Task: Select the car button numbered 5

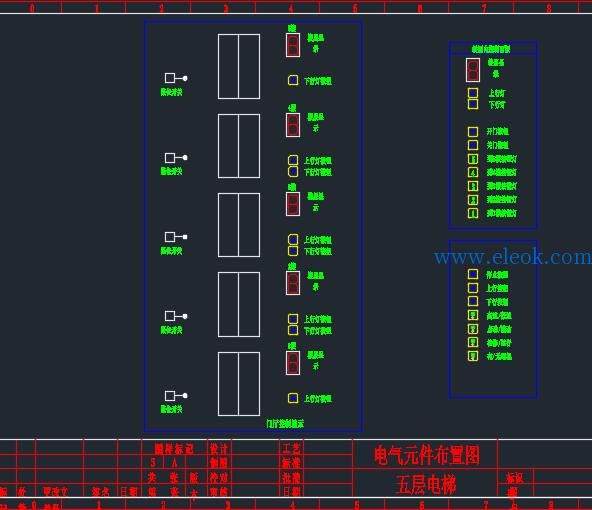Action: coord(473,159)
